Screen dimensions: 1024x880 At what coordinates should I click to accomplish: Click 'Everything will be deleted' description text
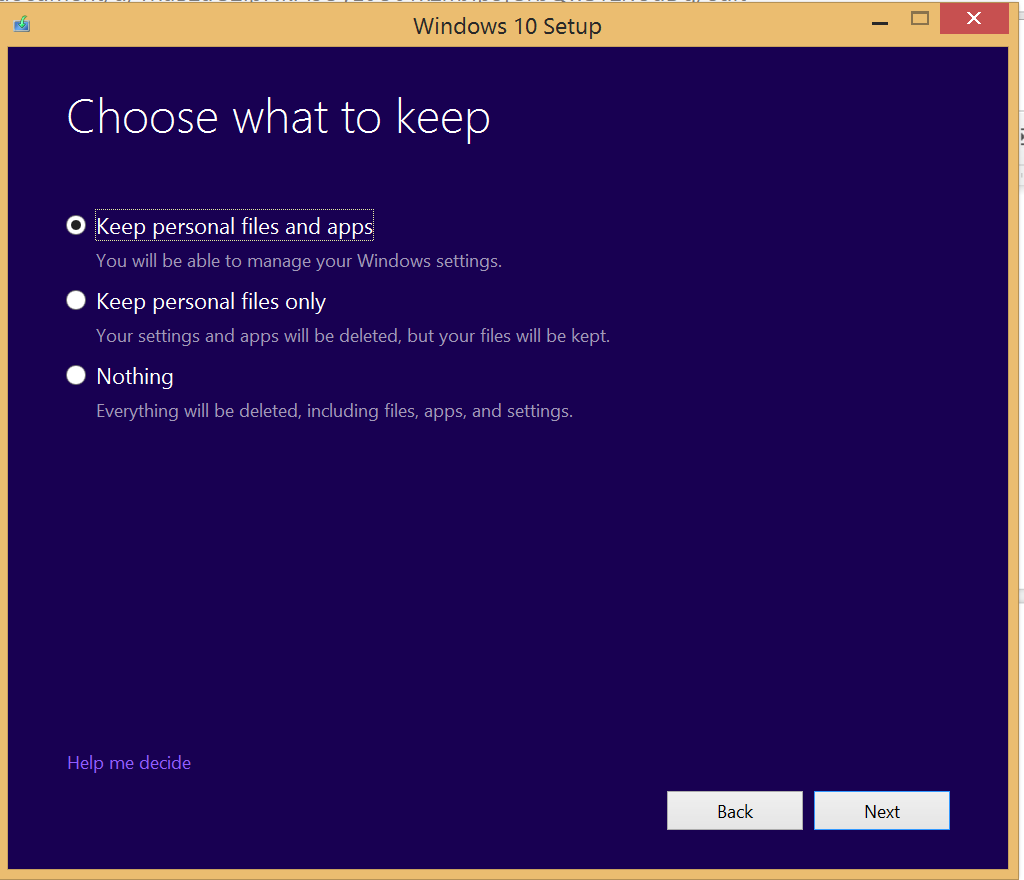[334, 411]
